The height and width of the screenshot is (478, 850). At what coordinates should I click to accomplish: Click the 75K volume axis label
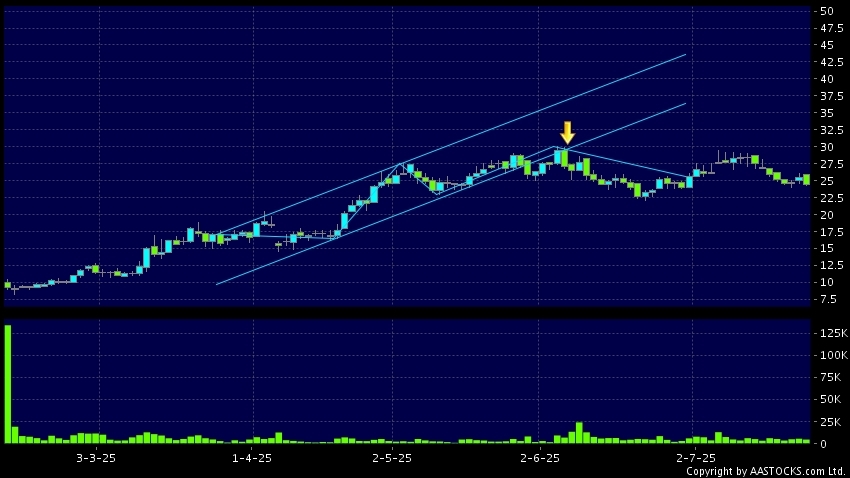[x=830, y=377]
